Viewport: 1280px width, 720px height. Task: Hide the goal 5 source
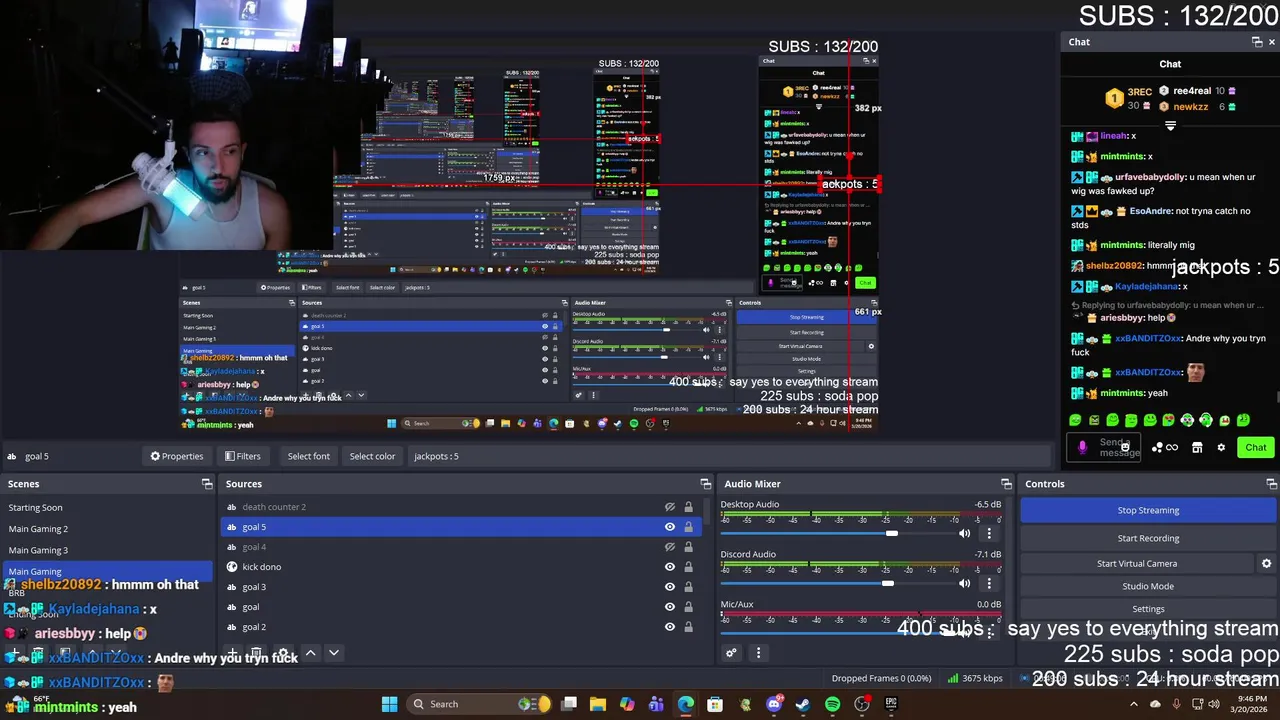[670, 527]
